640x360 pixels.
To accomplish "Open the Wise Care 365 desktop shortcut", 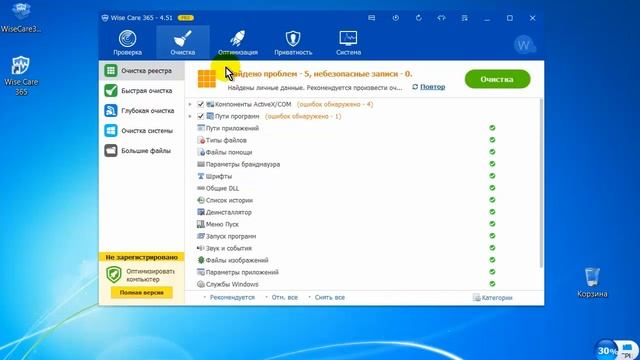I will [21, 76].
